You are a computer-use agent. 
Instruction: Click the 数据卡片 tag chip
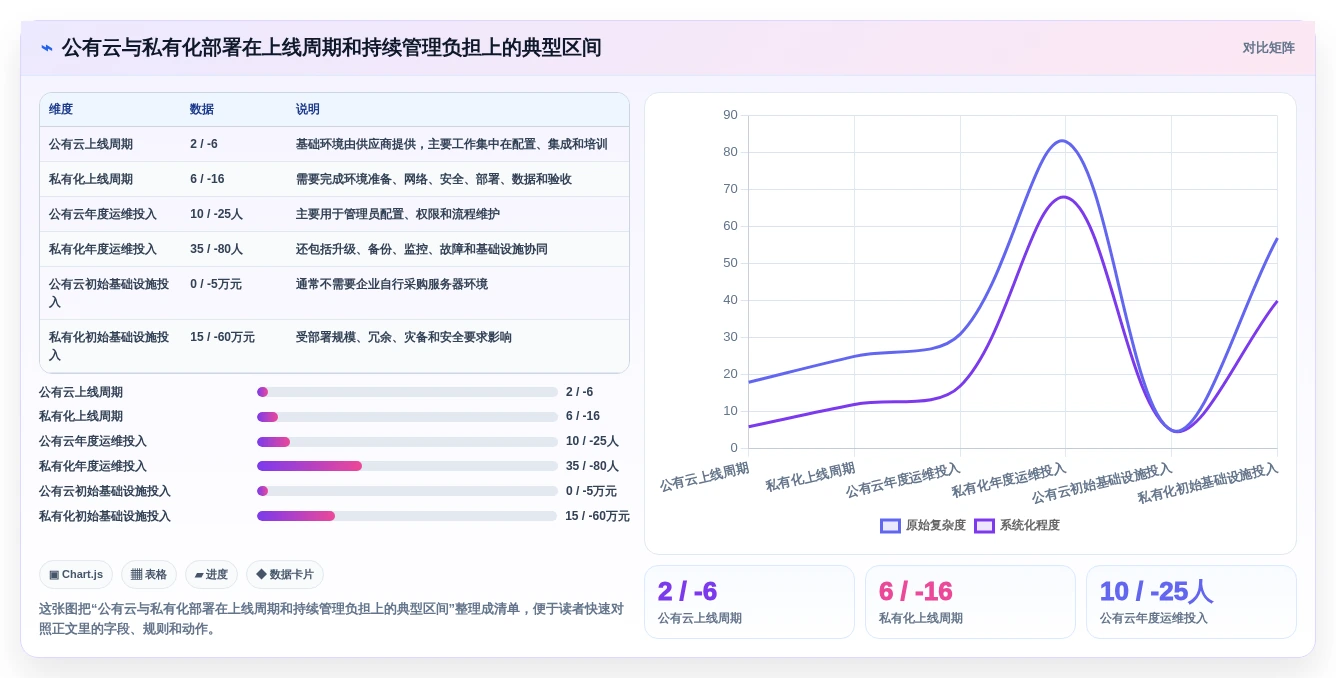pyautogui.click(x=285, y=574)
